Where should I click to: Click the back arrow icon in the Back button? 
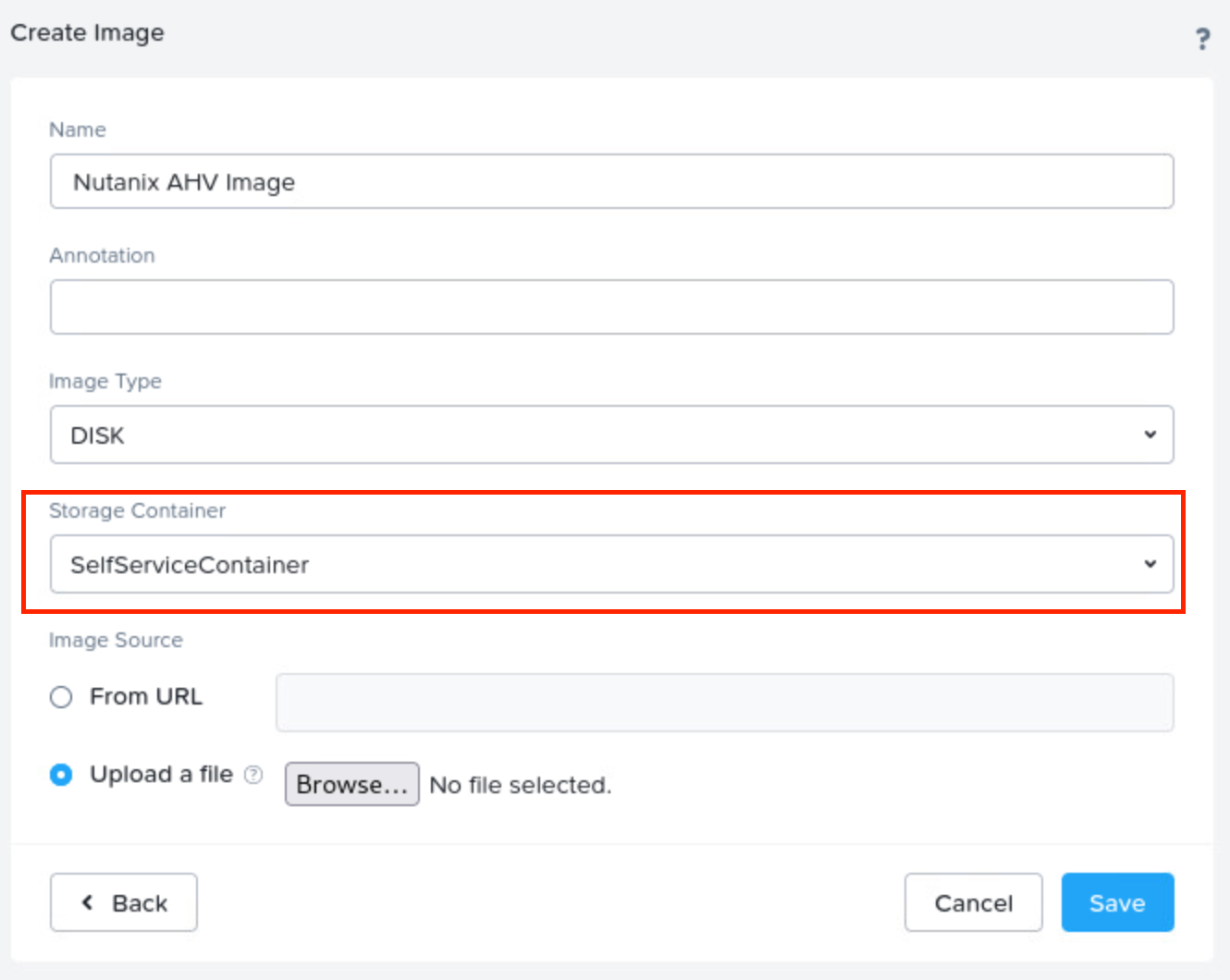pos(87,902)
